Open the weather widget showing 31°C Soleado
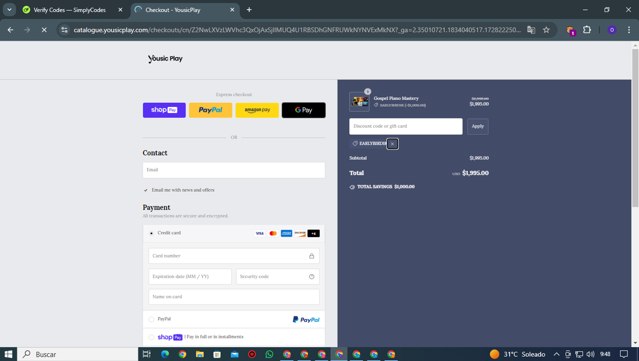 click(x=518, y=354)
